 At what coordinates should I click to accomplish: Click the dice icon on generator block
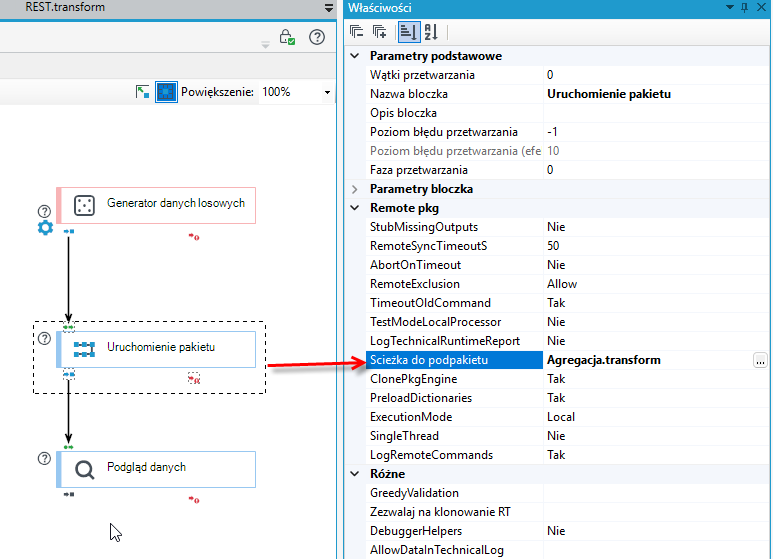click(84, 205)
